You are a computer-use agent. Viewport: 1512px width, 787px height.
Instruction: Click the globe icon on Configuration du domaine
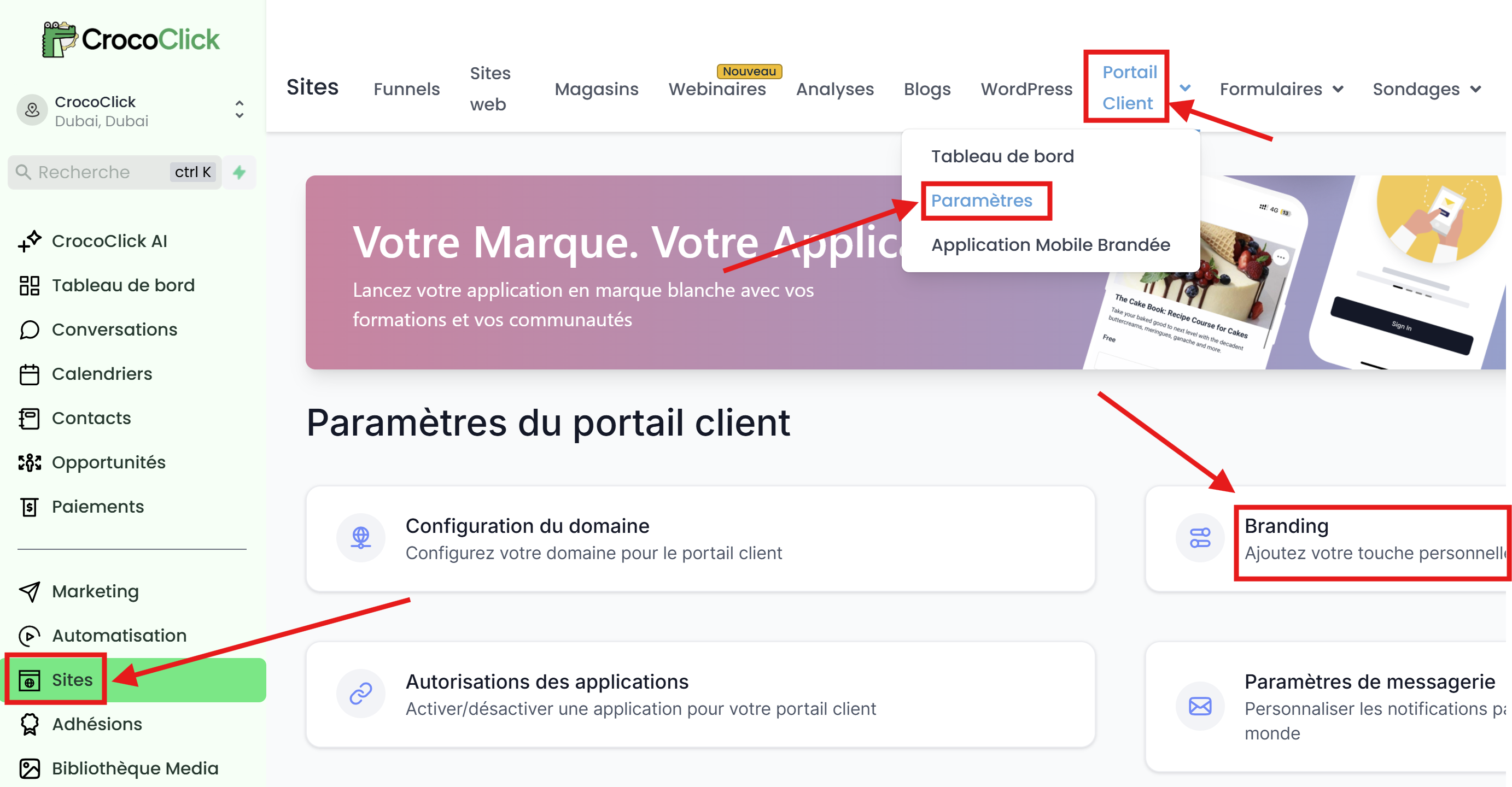(x=361, y=538)
